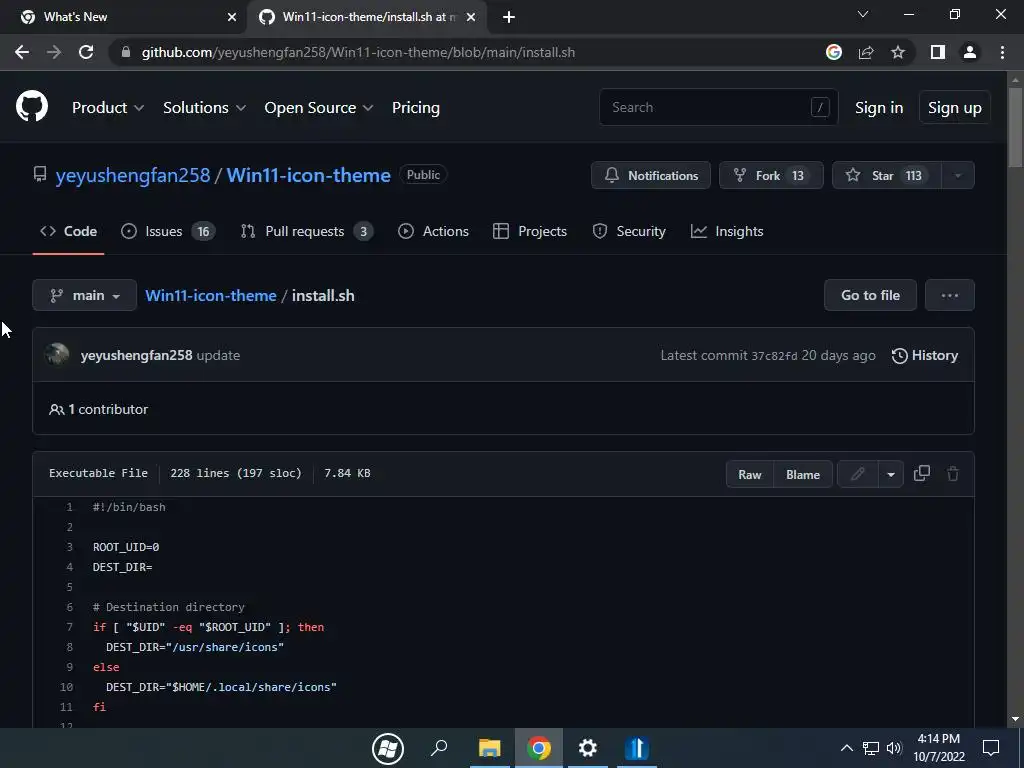Switch to the Issues tab
This screenshot has width=1024, height=768.
click(x=168, y=231)
